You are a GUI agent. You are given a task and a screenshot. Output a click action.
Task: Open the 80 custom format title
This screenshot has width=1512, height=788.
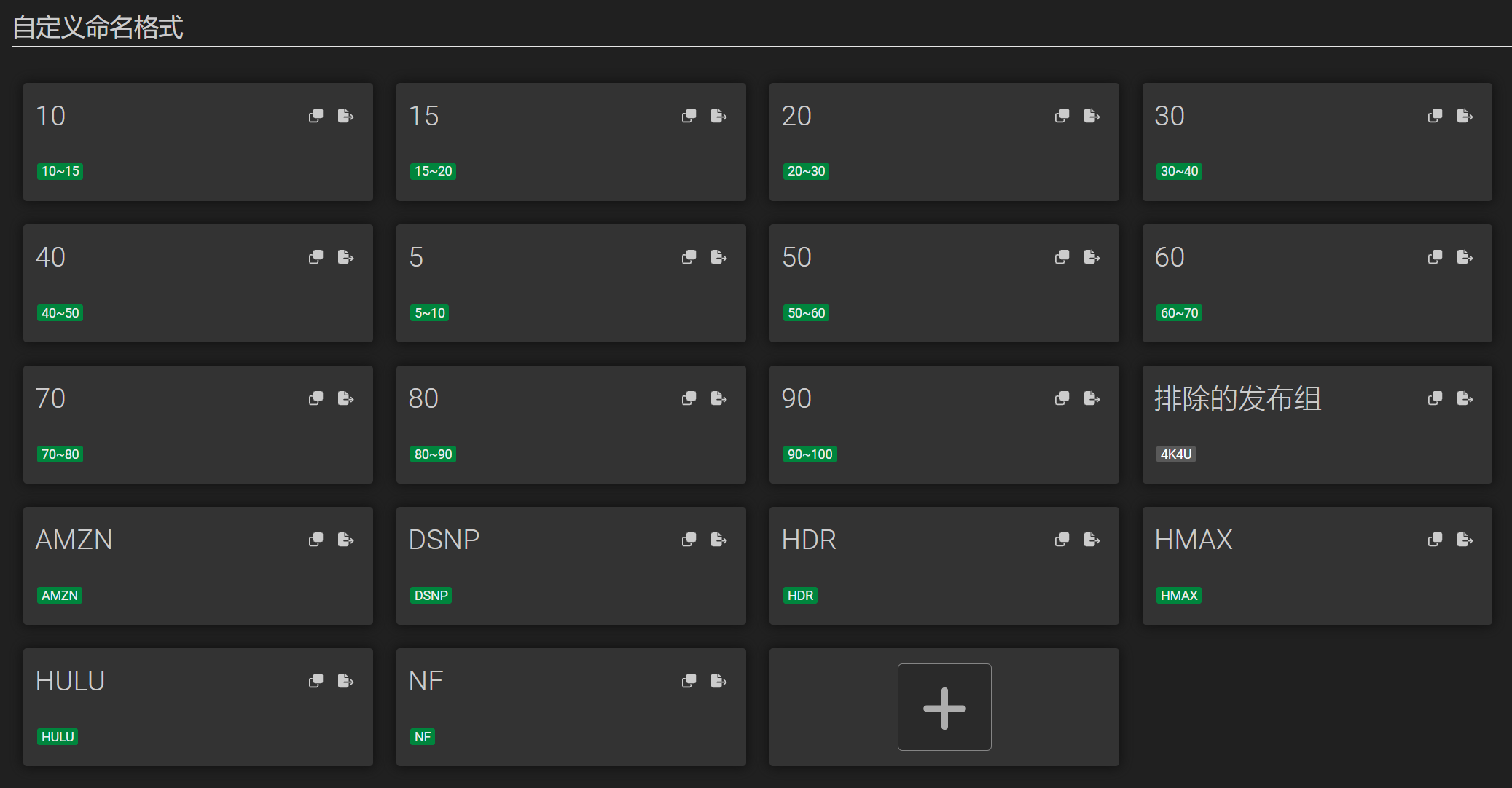point(423,398)
